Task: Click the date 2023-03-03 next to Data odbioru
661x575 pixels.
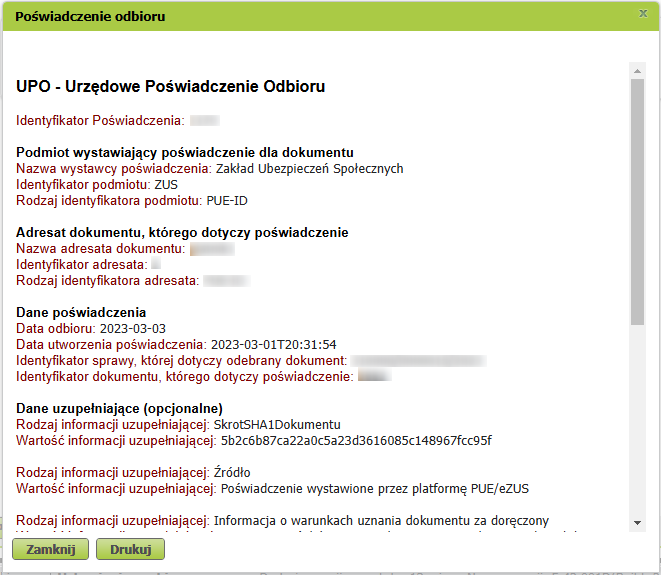Action: (133, 329)
